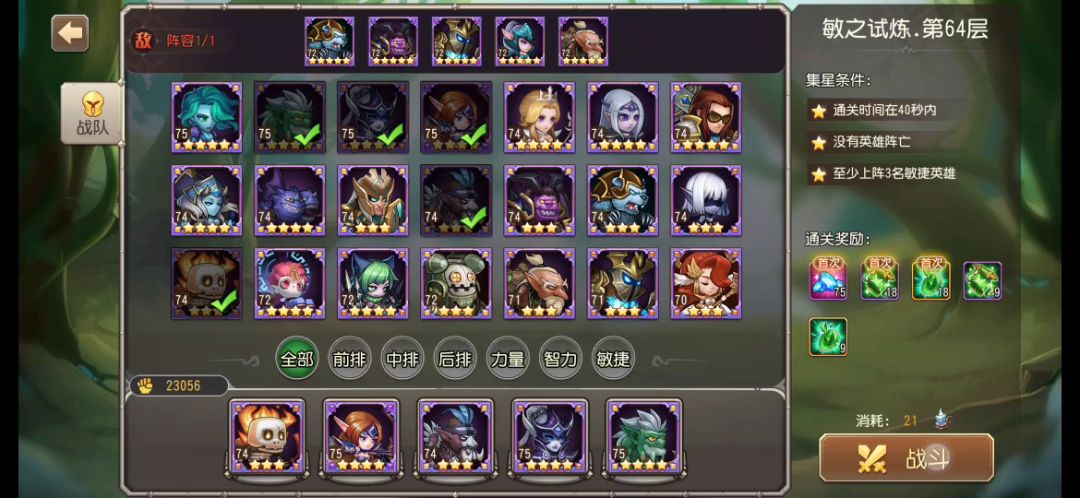1080x498 pixels.
Task: Filter heroes by 前排 front row
Action: (x=350, y=358)
